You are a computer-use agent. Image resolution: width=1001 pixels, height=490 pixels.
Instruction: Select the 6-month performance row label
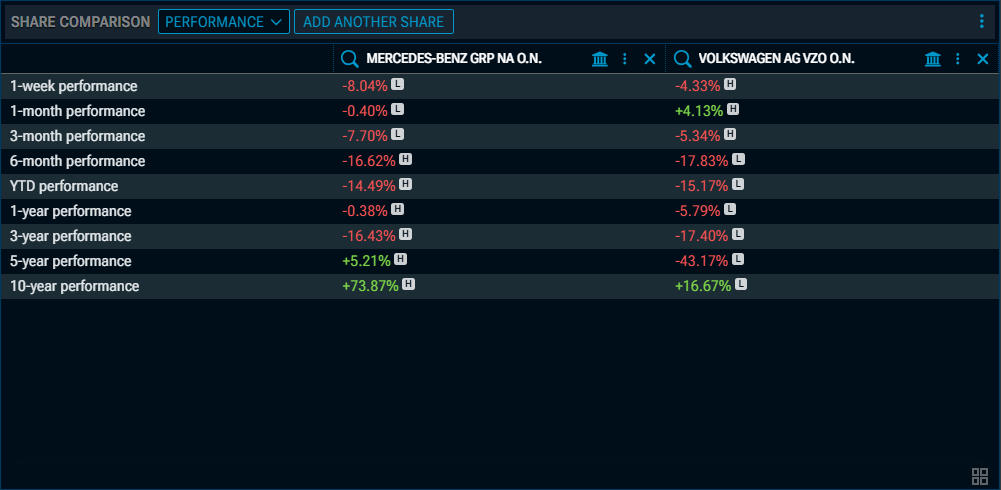pyautogui.click(x=77, y=161)
